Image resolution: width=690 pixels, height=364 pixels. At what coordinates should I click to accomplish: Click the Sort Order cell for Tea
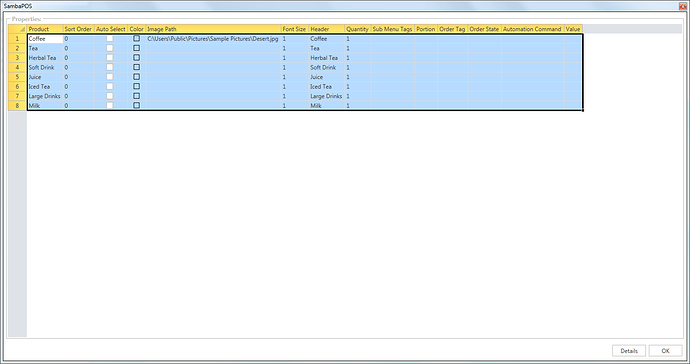click(x=78, y=48)
